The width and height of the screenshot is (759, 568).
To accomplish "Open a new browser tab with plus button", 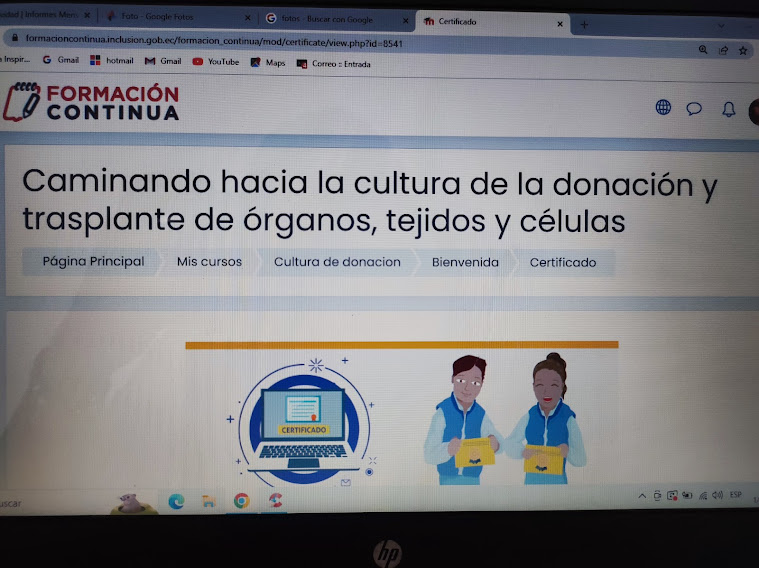I will pos(584,24).
